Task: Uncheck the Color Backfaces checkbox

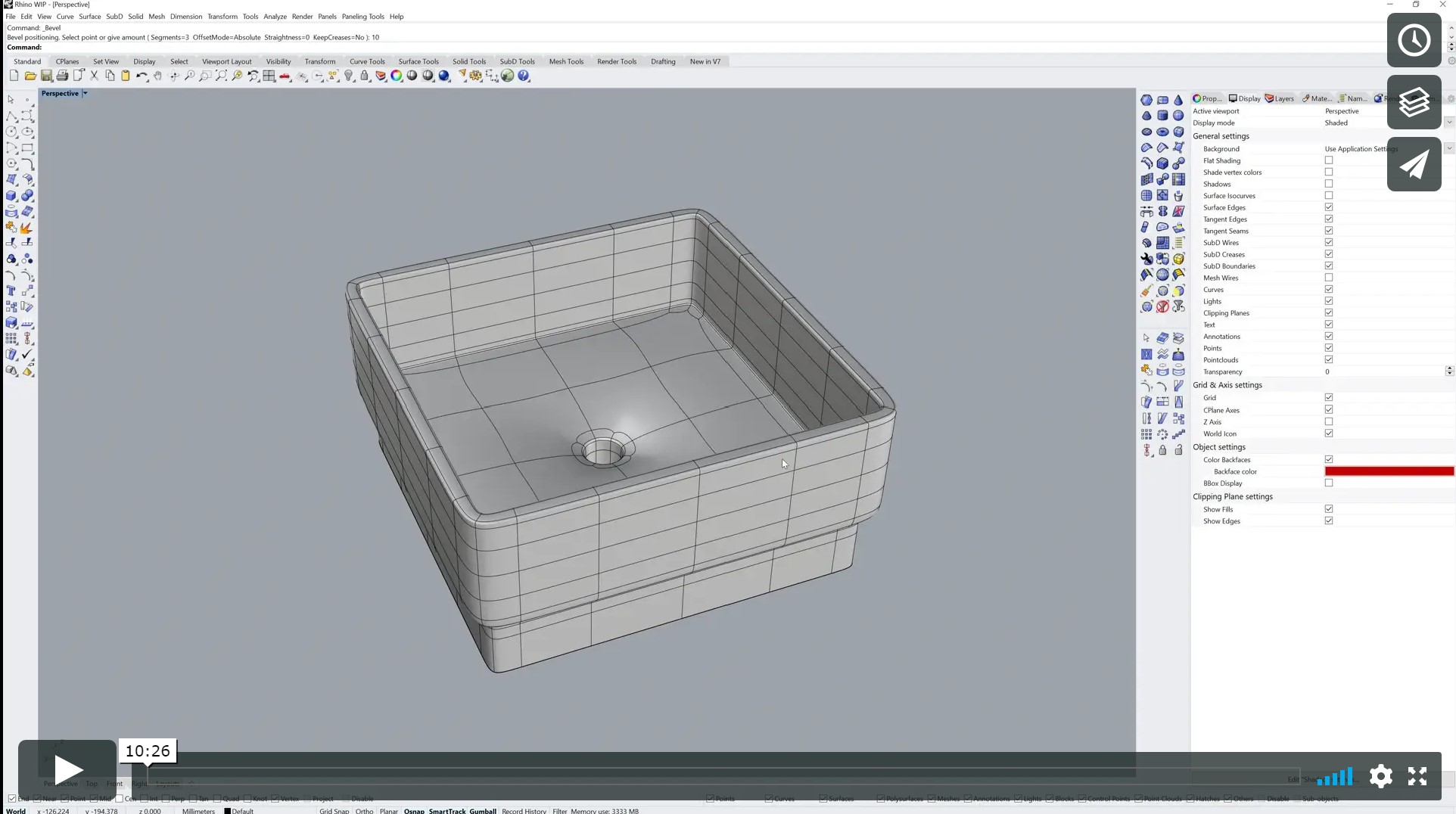Action: [1329, 459]
